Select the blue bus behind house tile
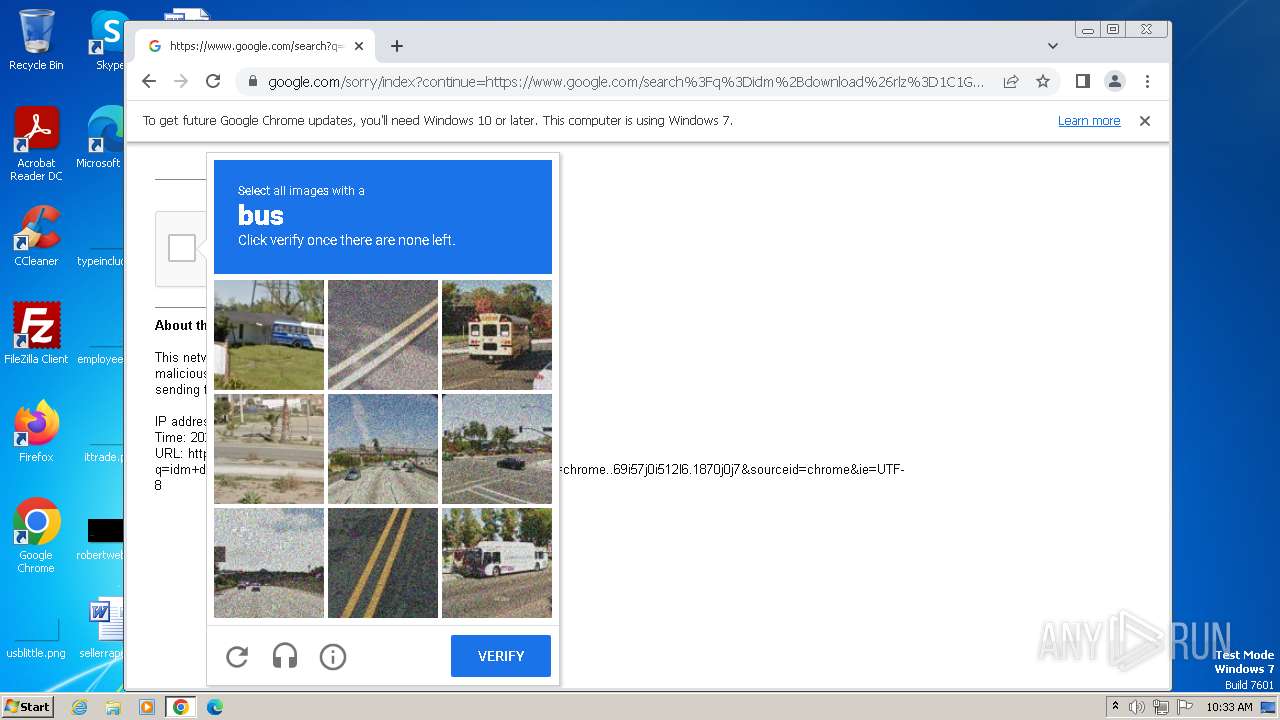 click(269, 335)
